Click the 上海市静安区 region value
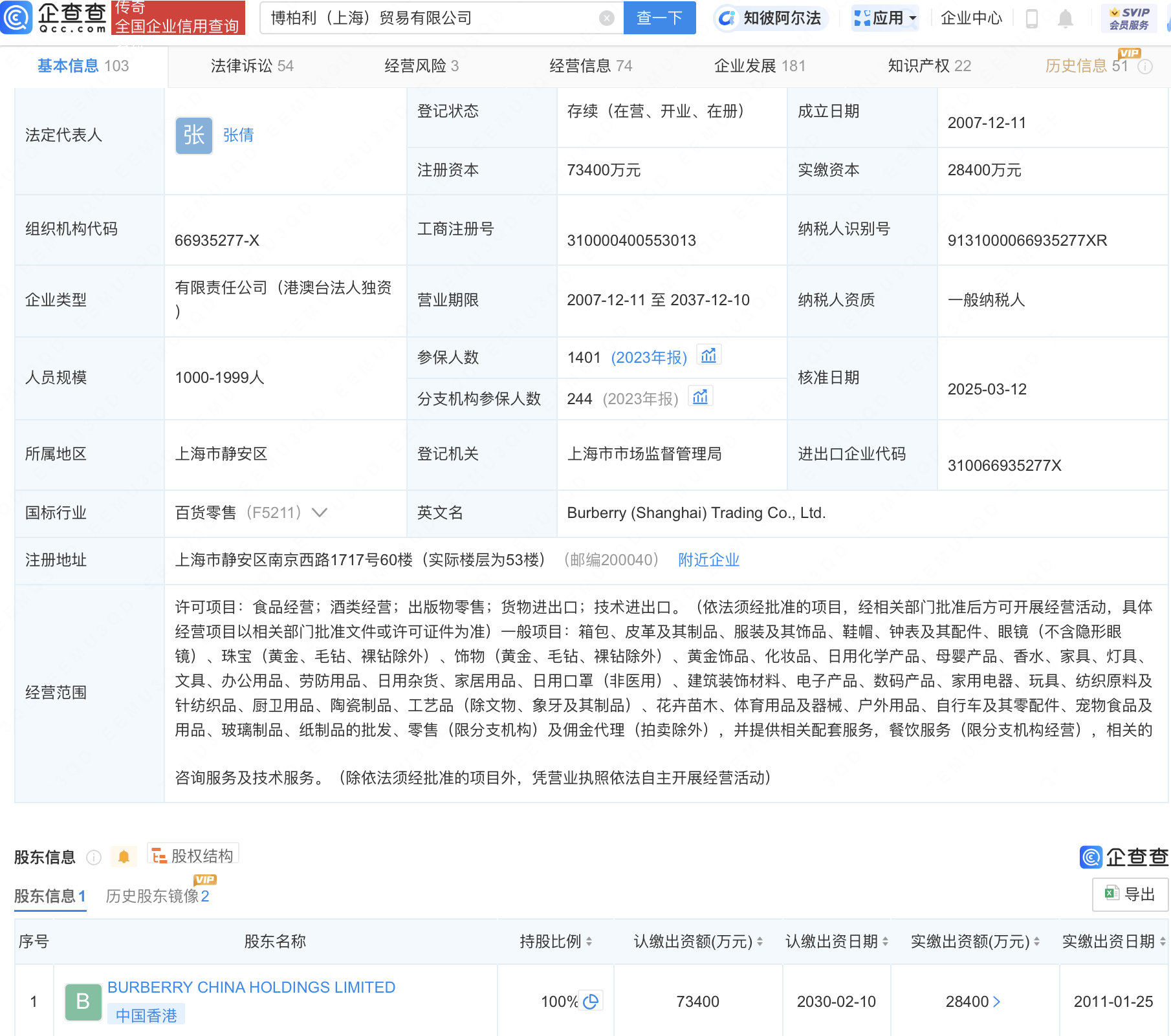Viewport: 1171px width, 1036px height. pyautogui.click(x=221, y=454)
